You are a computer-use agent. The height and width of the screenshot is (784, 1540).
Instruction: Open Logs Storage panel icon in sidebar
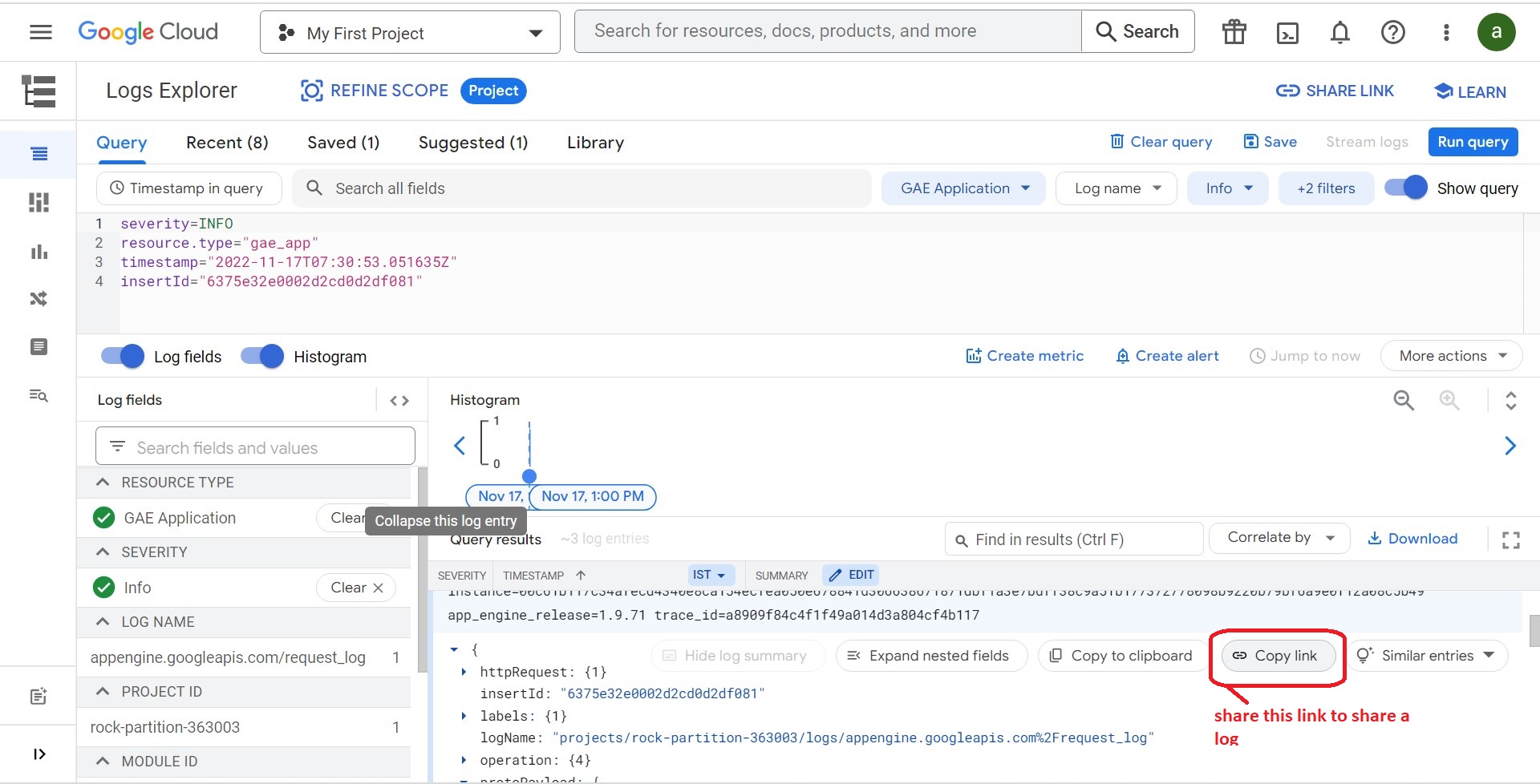(38, 346)
